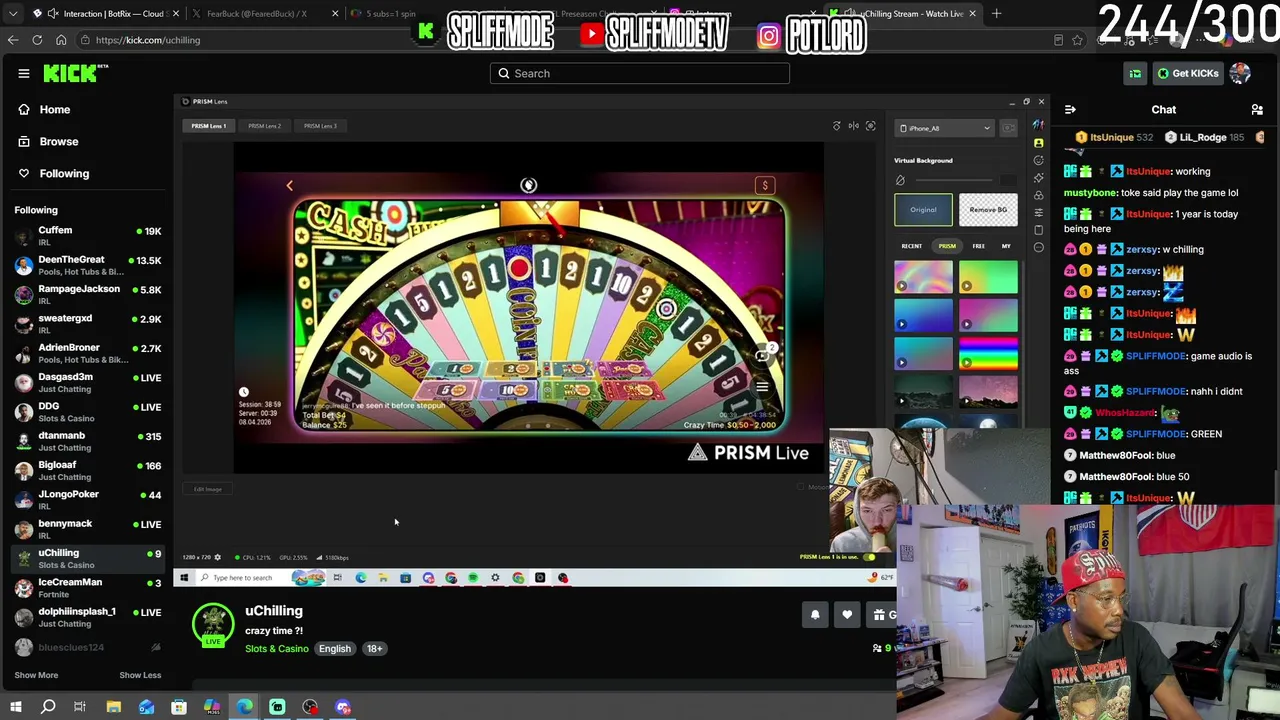The image size is (1280, 720).
Task: Open the FREE backgrounds tab
Action: point(979,246)
